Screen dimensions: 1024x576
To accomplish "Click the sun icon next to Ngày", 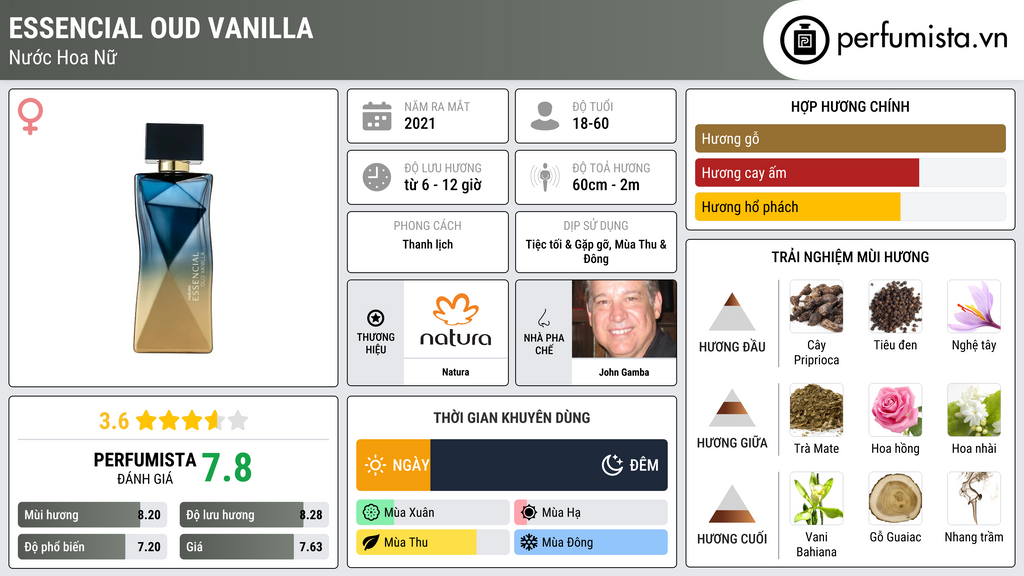I will coord(376,465).
